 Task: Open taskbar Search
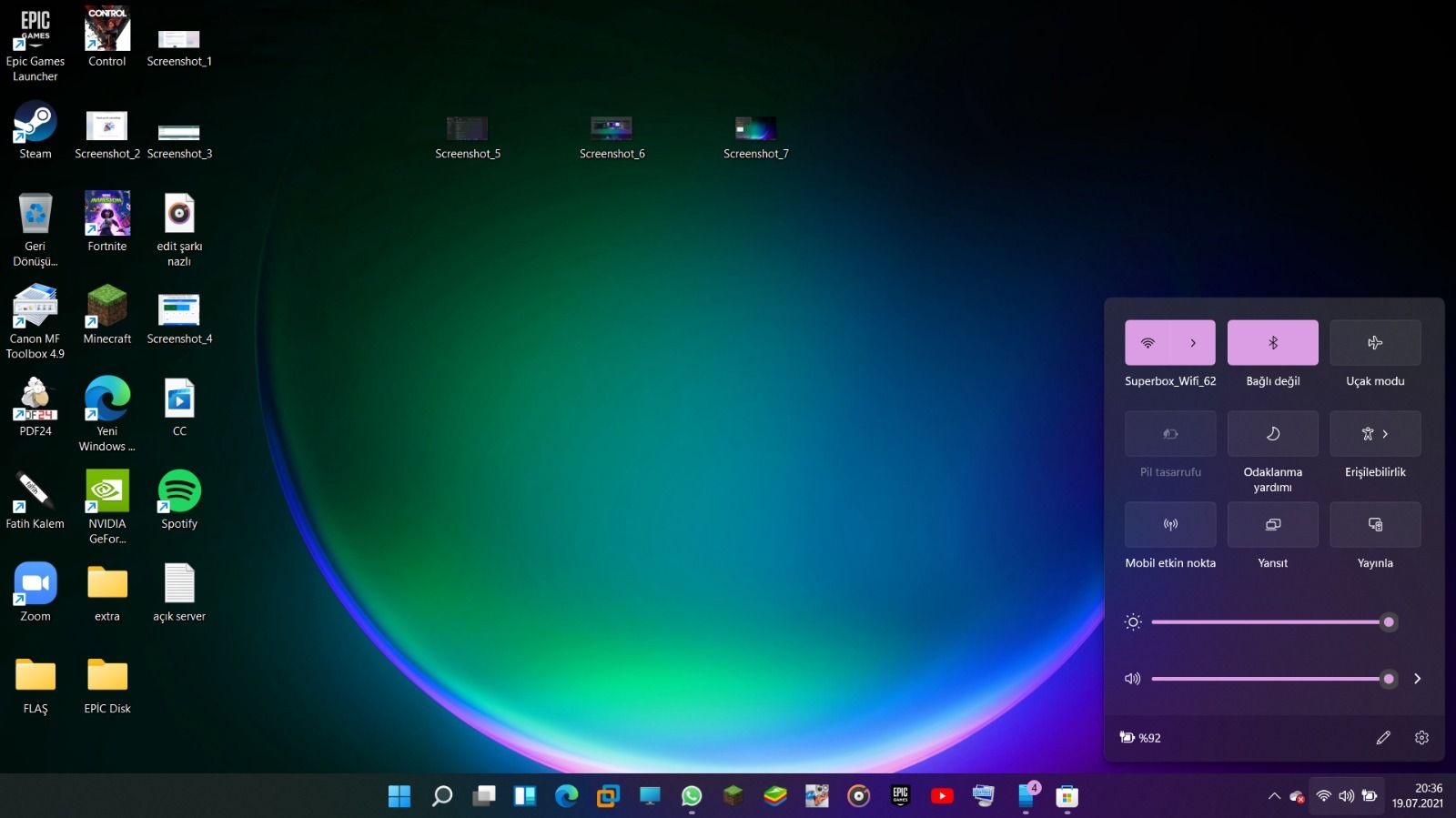pos(441,796)
